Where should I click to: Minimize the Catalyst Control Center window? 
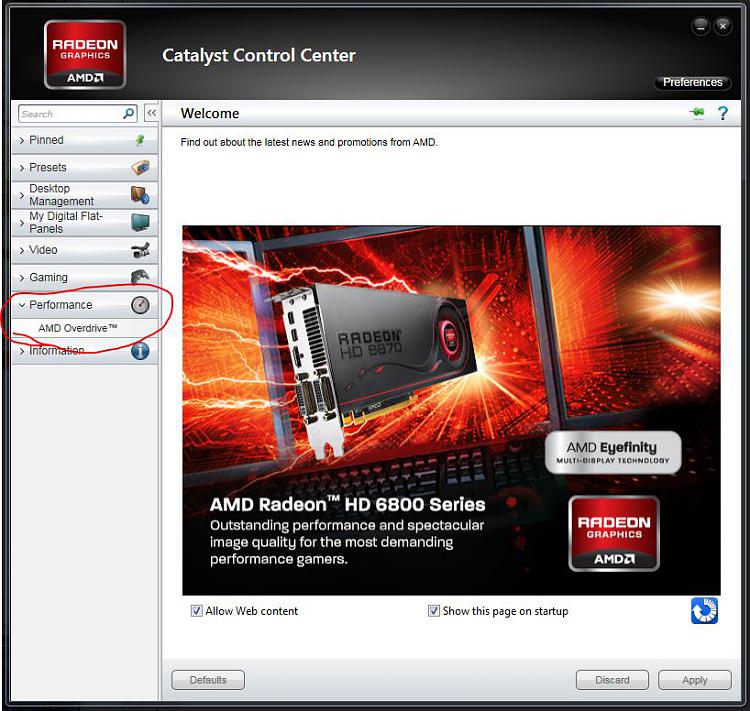(x=701, y=26)
